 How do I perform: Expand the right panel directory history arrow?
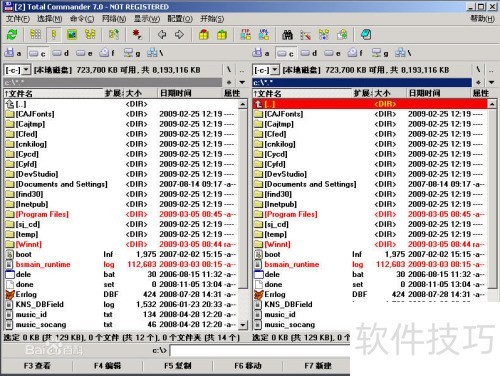pos(491,82)
